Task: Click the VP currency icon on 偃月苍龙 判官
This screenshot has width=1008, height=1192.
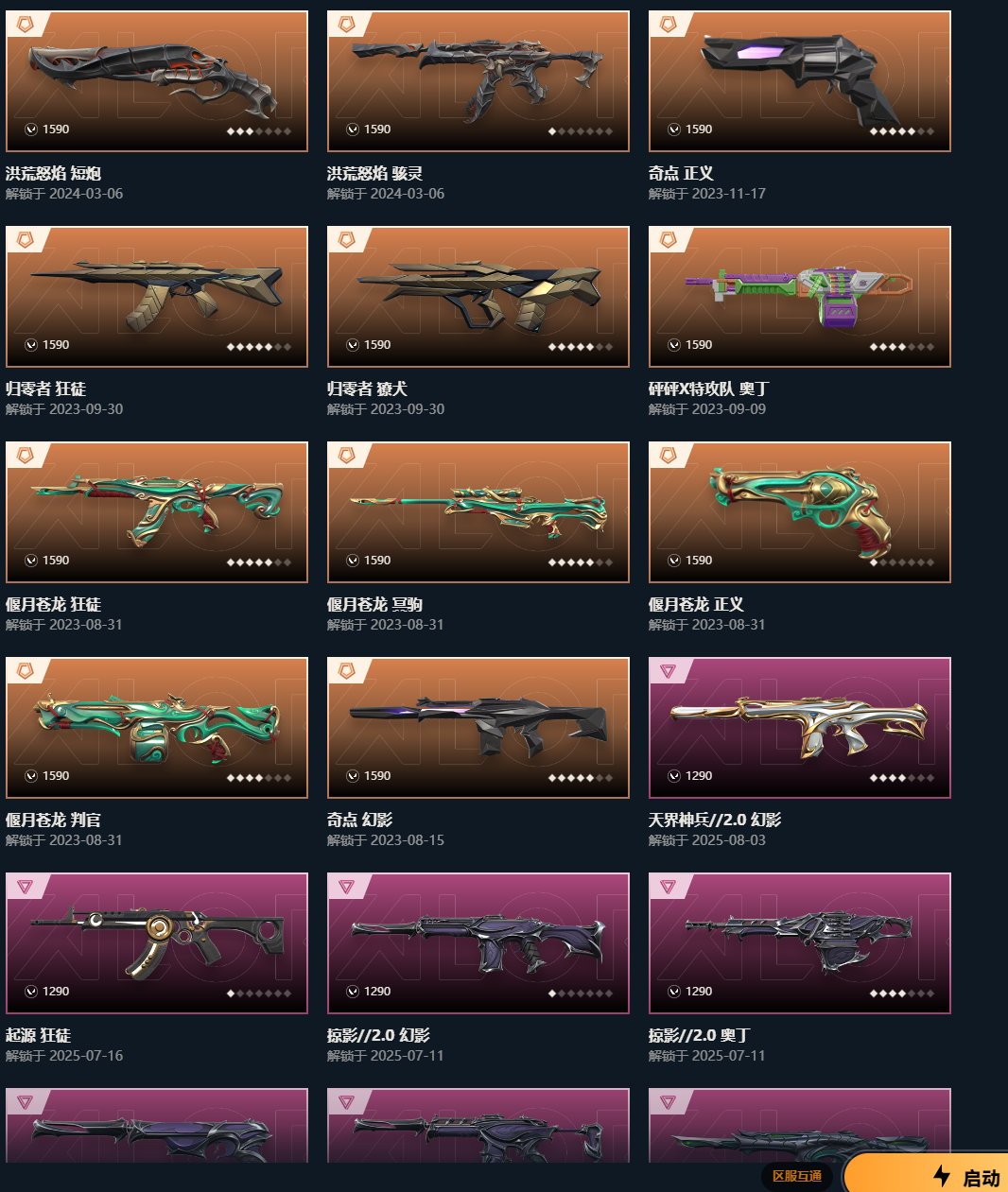Action: (x=31, y=776)
